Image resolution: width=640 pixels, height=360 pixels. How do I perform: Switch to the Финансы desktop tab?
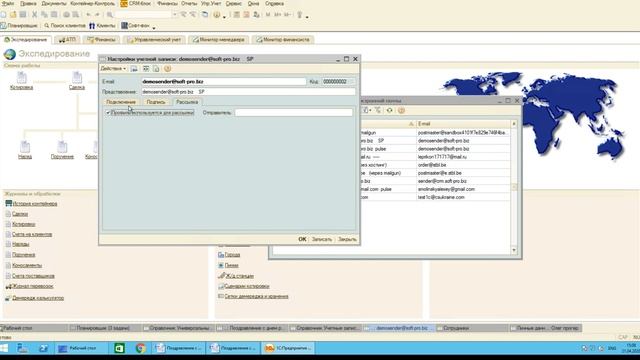coord(102,40)
